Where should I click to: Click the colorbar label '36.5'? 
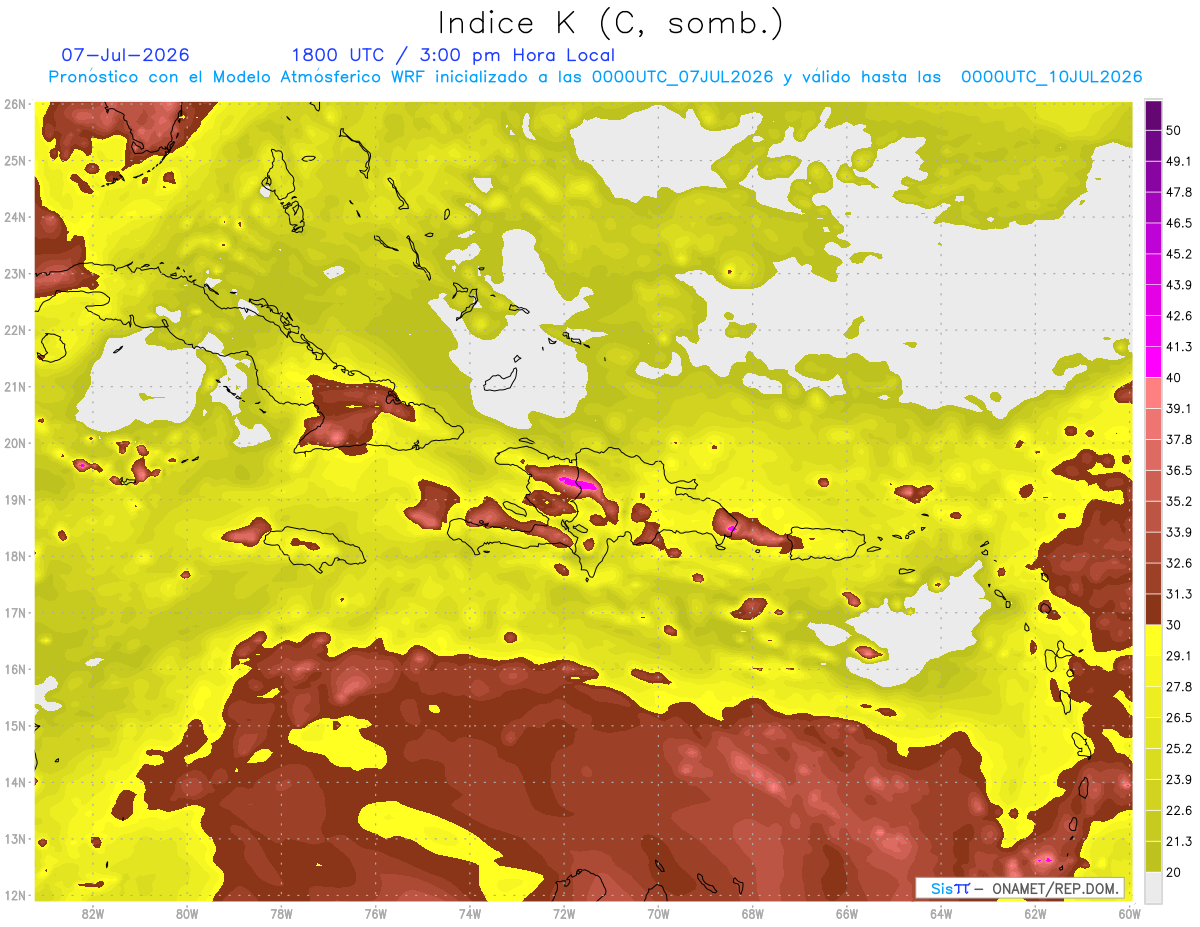pyautogui.click(x=1178, y=470)
